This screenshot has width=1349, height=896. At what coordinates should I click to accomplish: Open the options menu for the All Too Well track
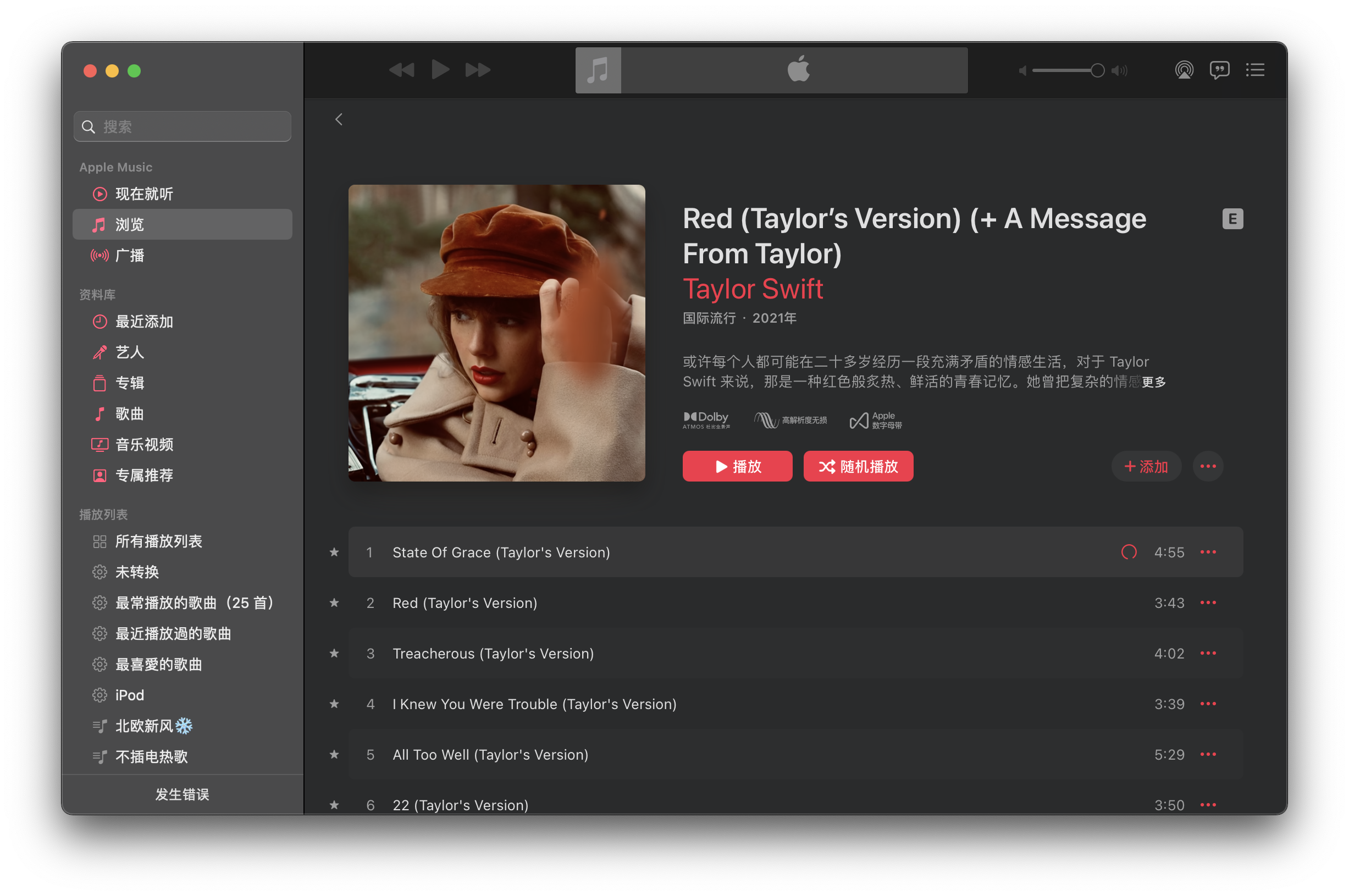[1207, 754]
